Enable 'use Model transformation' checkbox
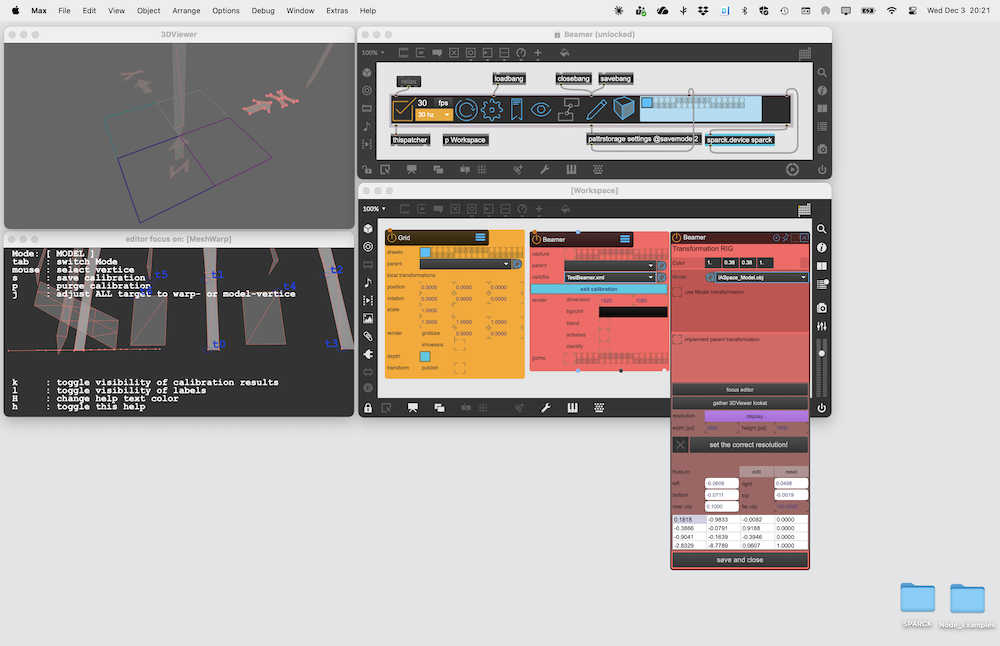The height and width of the screenshot is (646, 1000). pos(678,292)
